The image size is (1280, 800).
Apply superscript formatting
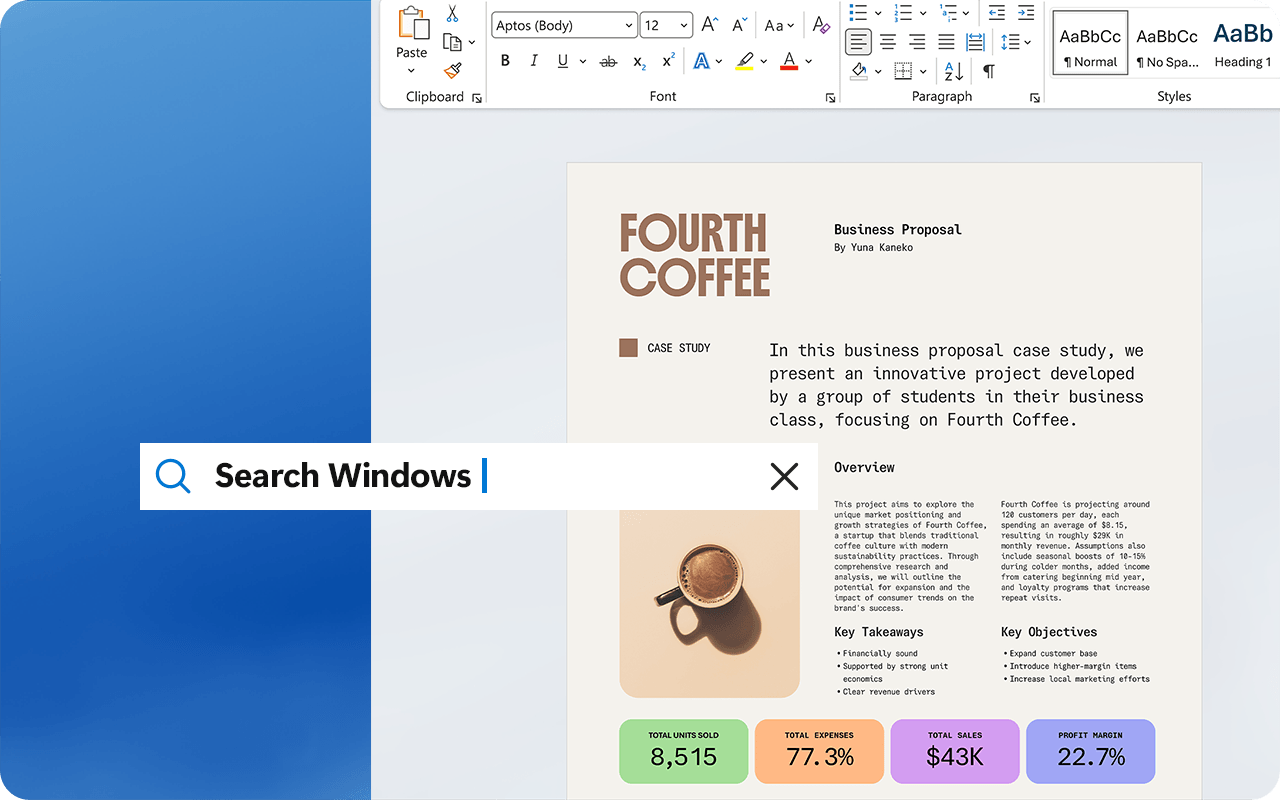[x=669, y=60]
